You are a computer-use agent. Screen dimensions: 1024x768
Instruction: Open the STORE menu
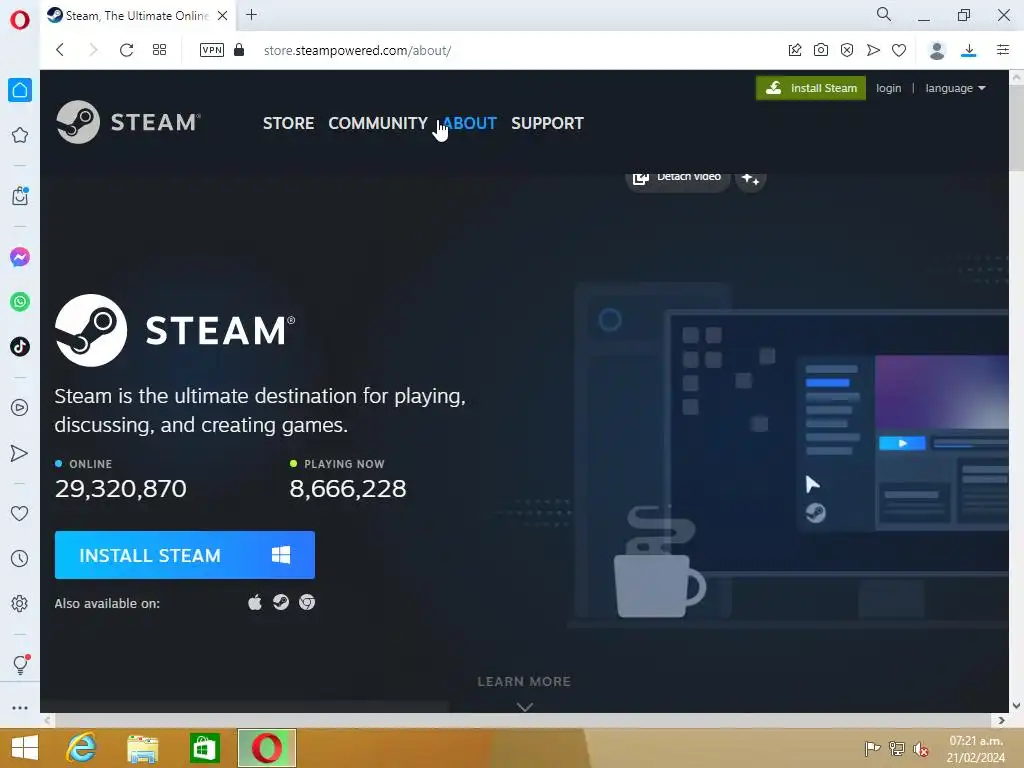(288, 123)
